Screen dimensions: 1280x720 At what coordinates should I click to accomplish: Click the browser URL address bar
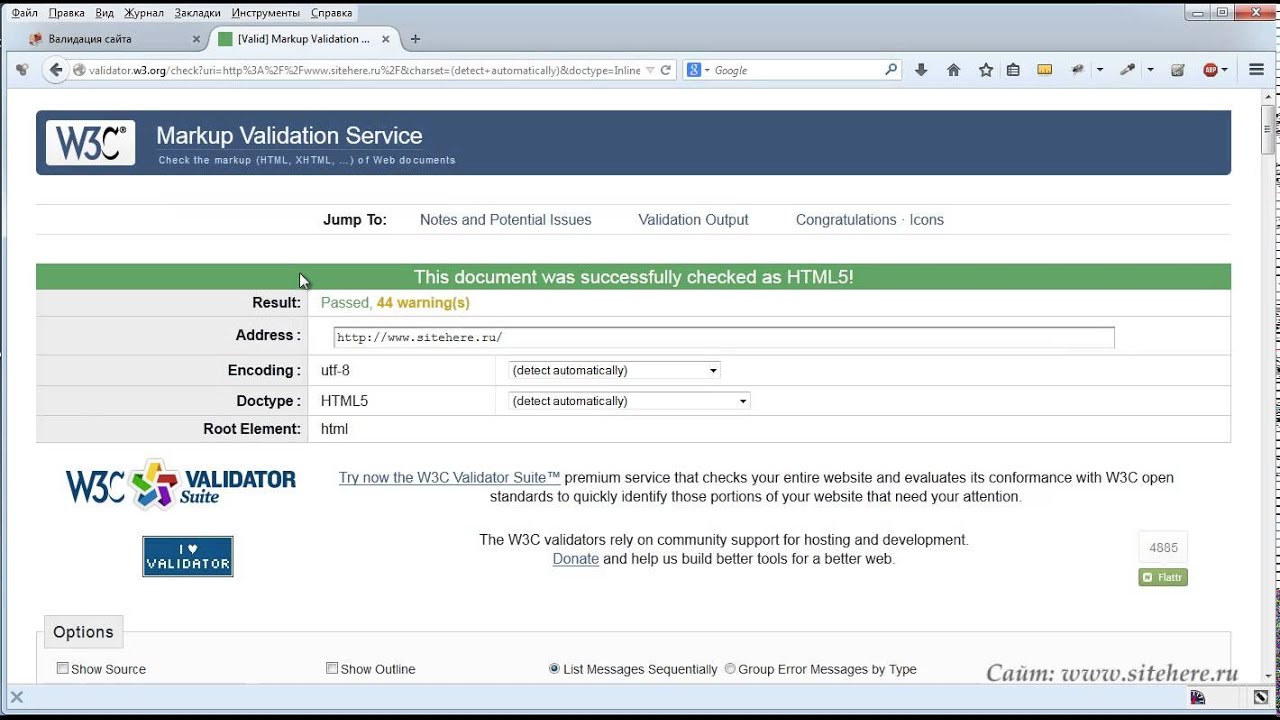363,70
